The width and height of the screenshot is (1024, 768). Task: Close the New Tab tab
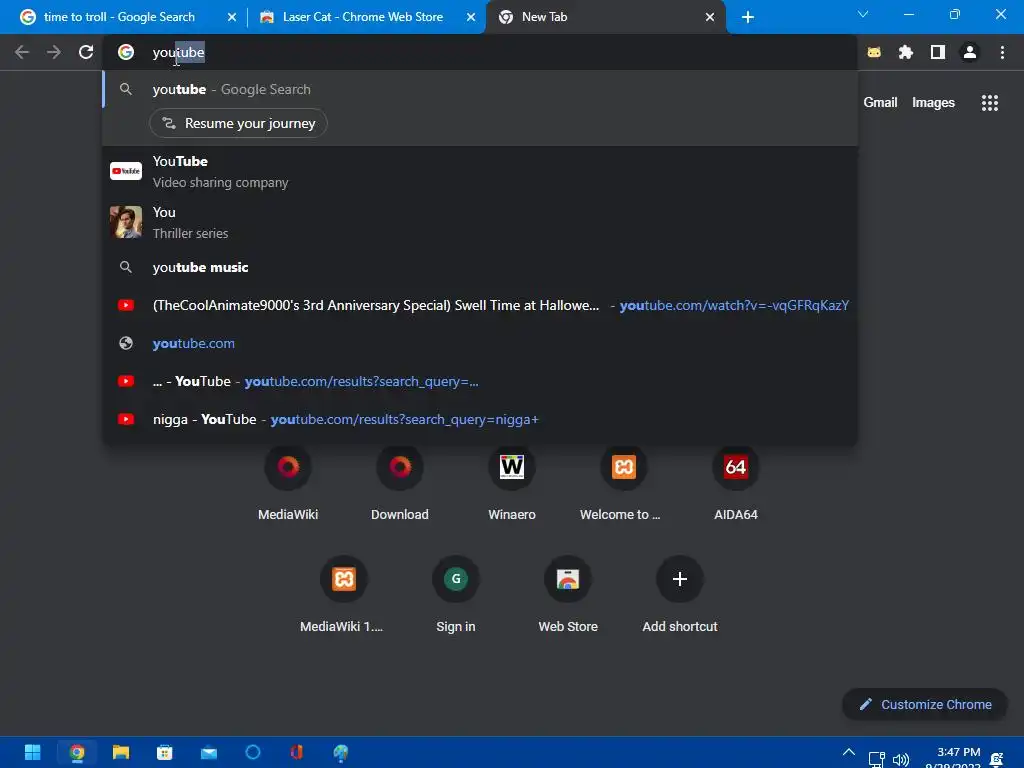[710, 17]
